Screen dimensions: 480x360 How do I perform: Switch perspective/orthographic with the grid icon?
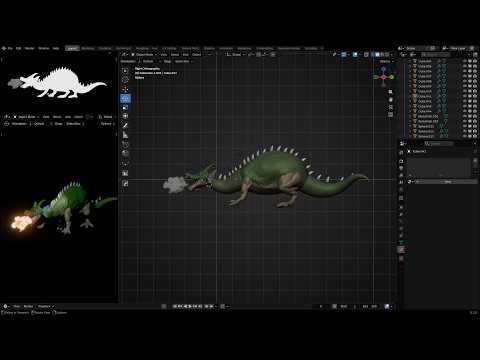click(x=391, y=115)
